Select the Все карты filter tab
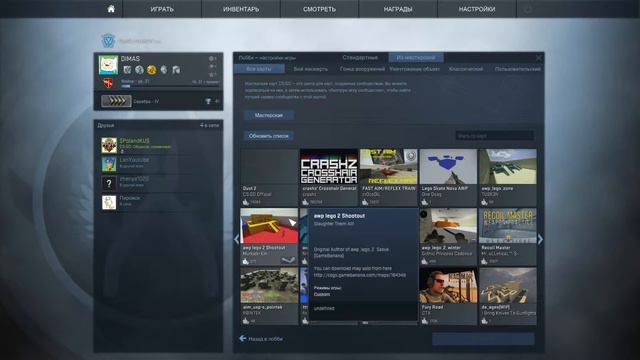 pos(259,69)
